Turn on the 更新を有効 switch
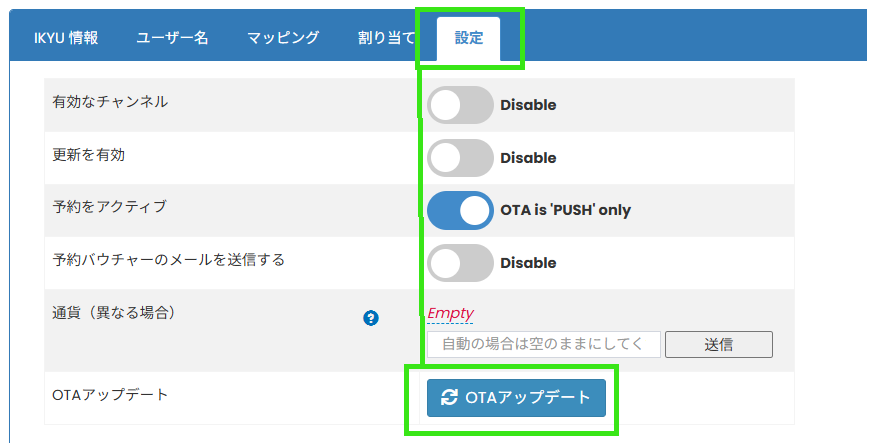869x445 pixels. pyautogui.click(x=460, y=158)
